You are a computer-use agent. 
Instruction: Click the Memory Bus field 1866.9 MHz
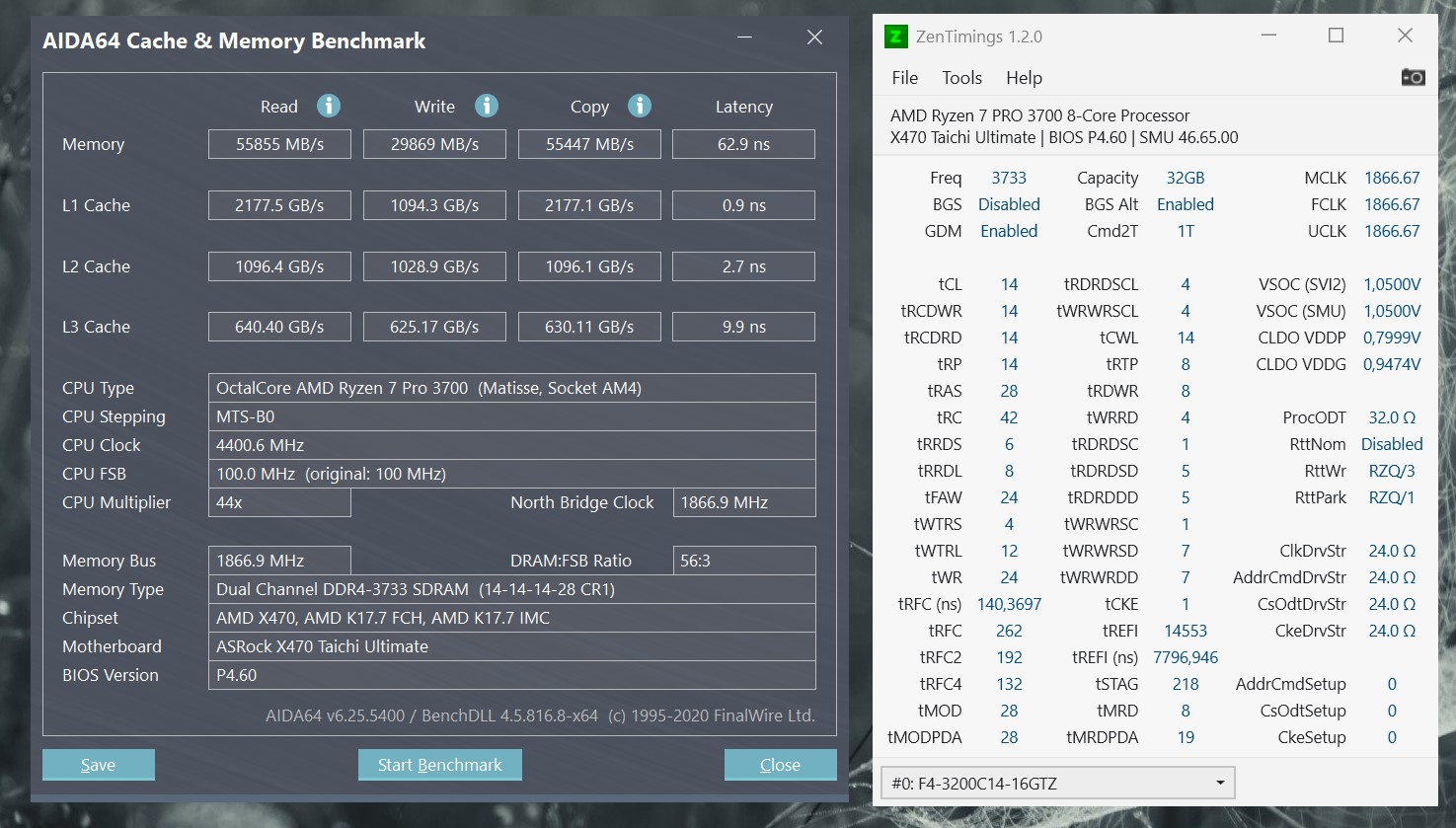click(x=279, y=561)
